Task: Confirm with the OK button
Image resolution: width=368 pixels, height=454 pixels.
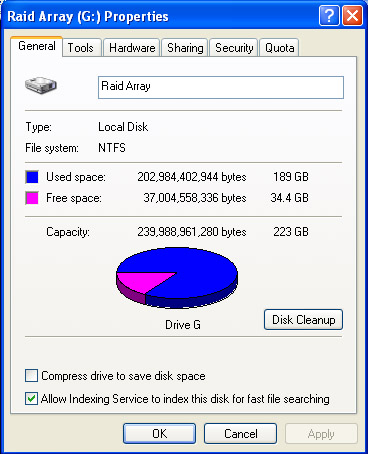Action: pyautogui.click(x=159, y=434)
